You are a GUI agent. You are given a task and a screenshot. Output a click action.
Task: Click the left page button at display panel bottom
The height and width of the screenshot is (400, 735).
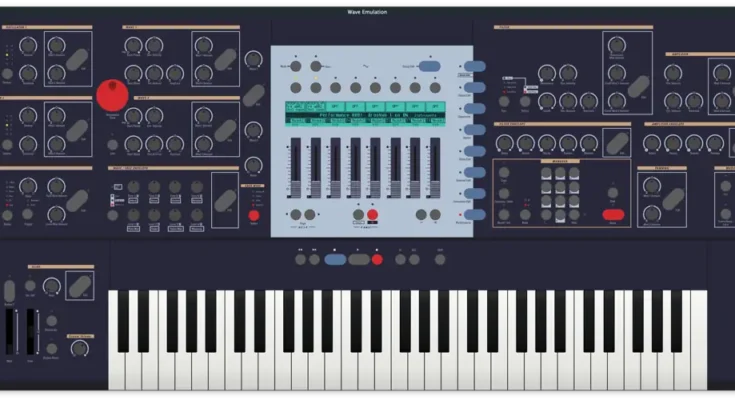point(296,215)
